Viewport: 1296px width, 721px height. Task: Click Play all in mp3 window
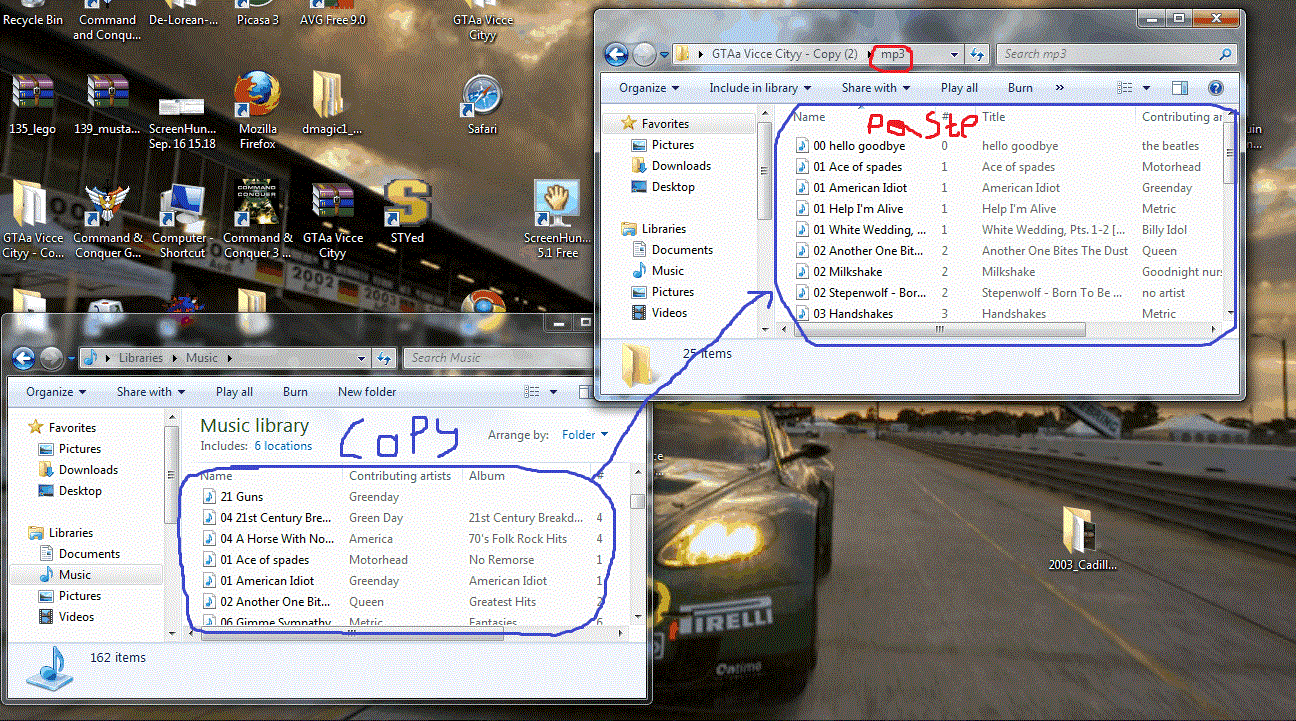click(959, 88)
